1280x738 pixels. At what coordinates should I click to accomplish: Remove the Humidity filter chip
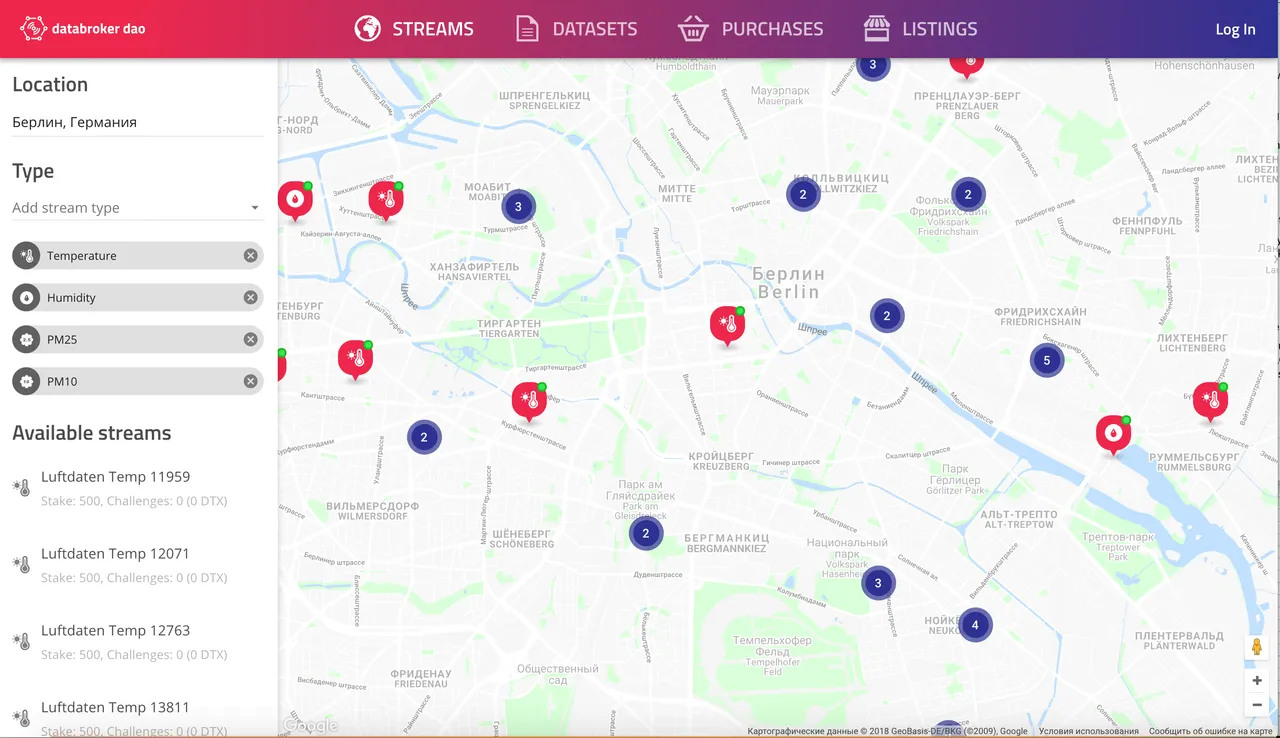(251, 298)
